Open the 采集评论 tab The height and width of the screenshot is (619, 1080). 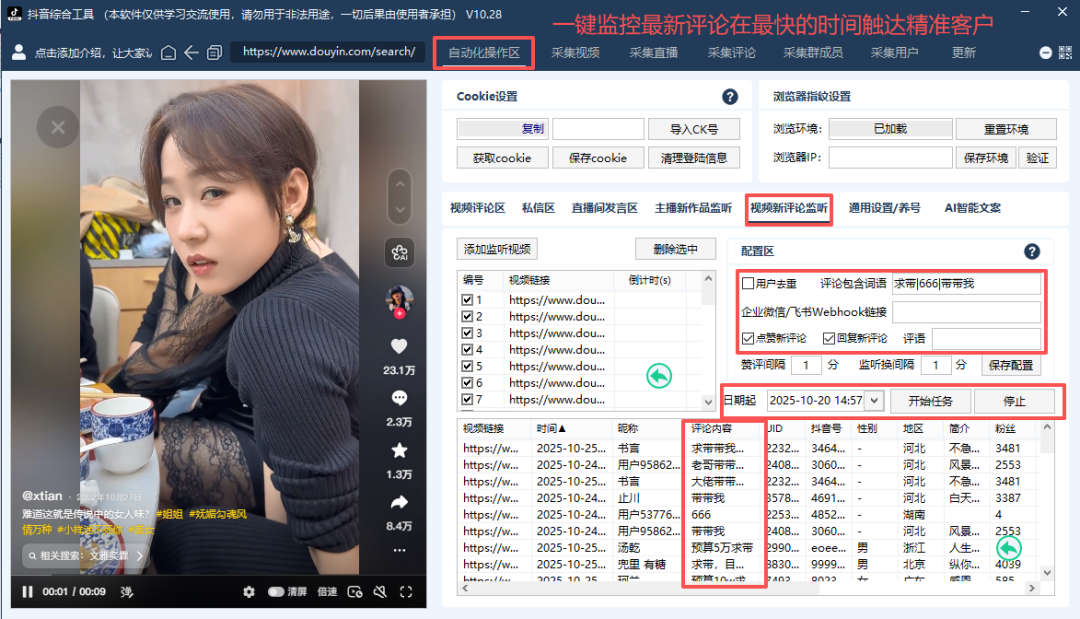tap(731, 53)
